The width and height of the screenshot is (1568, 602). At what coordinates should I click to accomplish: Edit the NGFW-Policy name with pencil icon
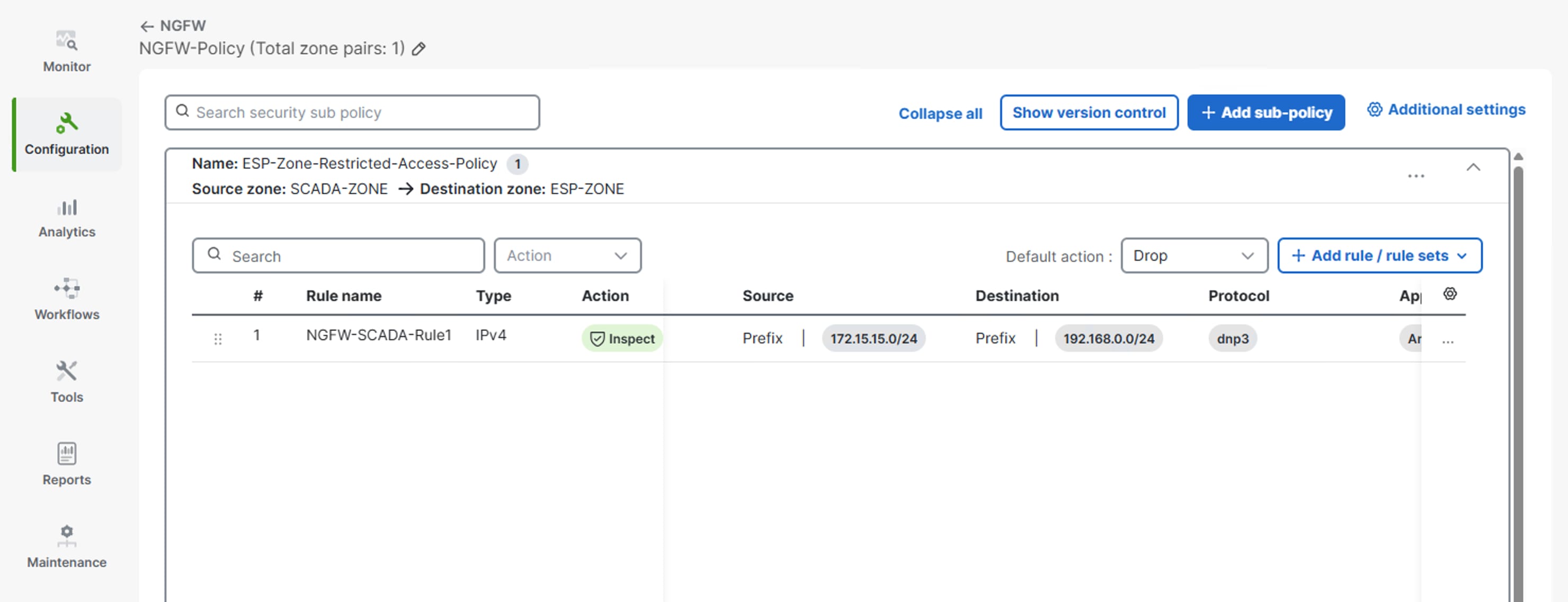pyautogui.click(x=419, y=49)
